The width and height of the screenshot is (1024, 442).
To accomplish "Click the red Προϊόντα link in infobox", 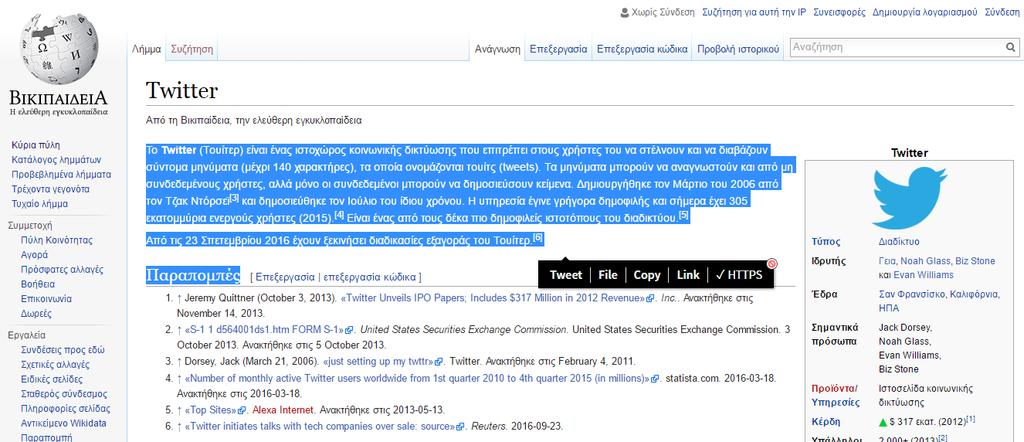I will click(x=833, y=388).
